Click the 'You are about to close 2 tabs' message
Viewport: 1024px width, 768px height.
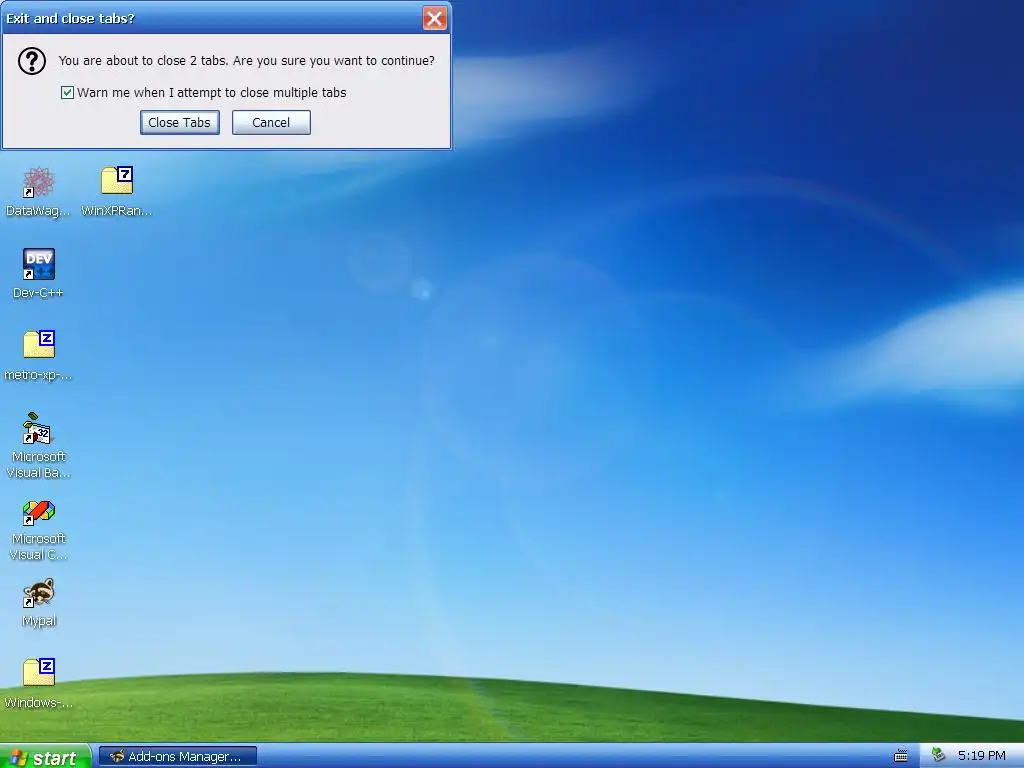246,61
